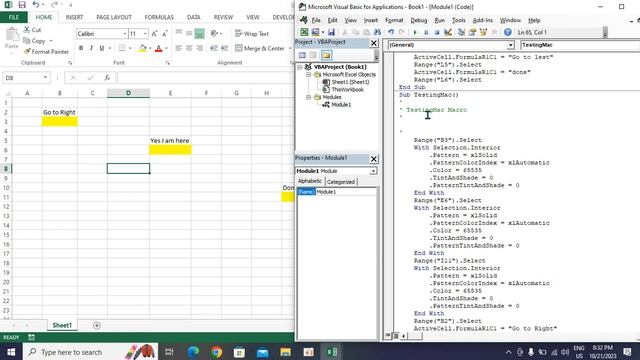Toggle Underline formatting in Excel
Screen dimensions: 640x360
(x=102, y=48)
